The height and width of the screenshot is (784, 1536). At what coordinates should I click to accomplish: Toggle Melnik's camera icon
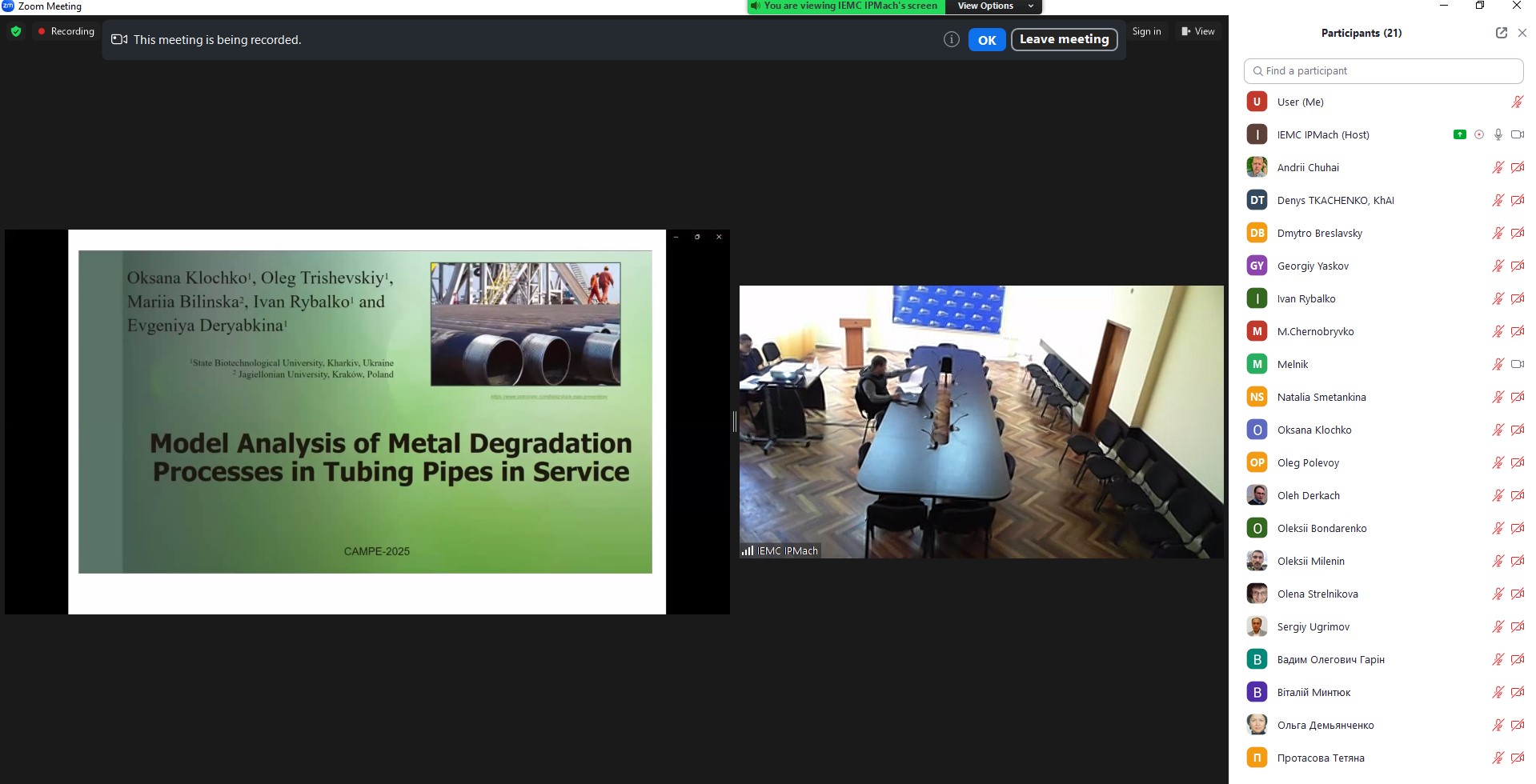[1517, 364]
